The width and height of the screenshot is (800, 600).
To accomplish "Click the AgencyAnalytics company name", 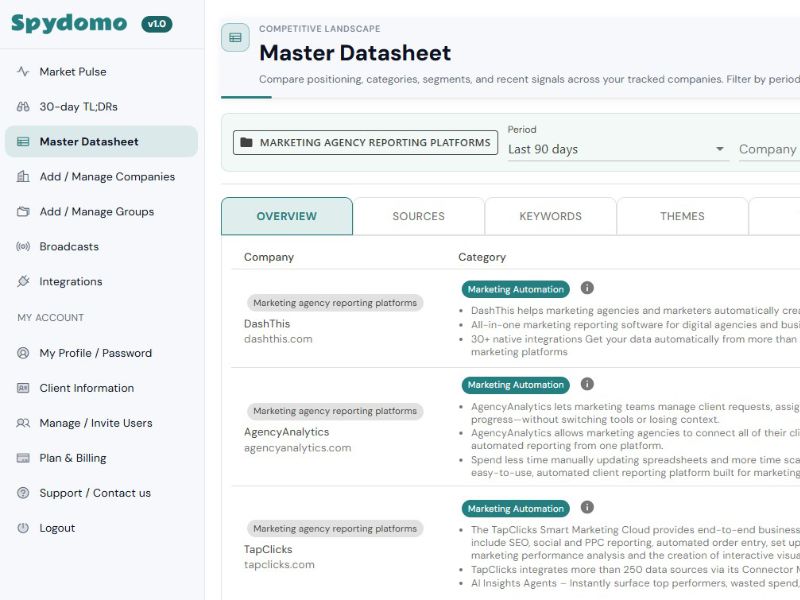I will click(x=286, y=432).
